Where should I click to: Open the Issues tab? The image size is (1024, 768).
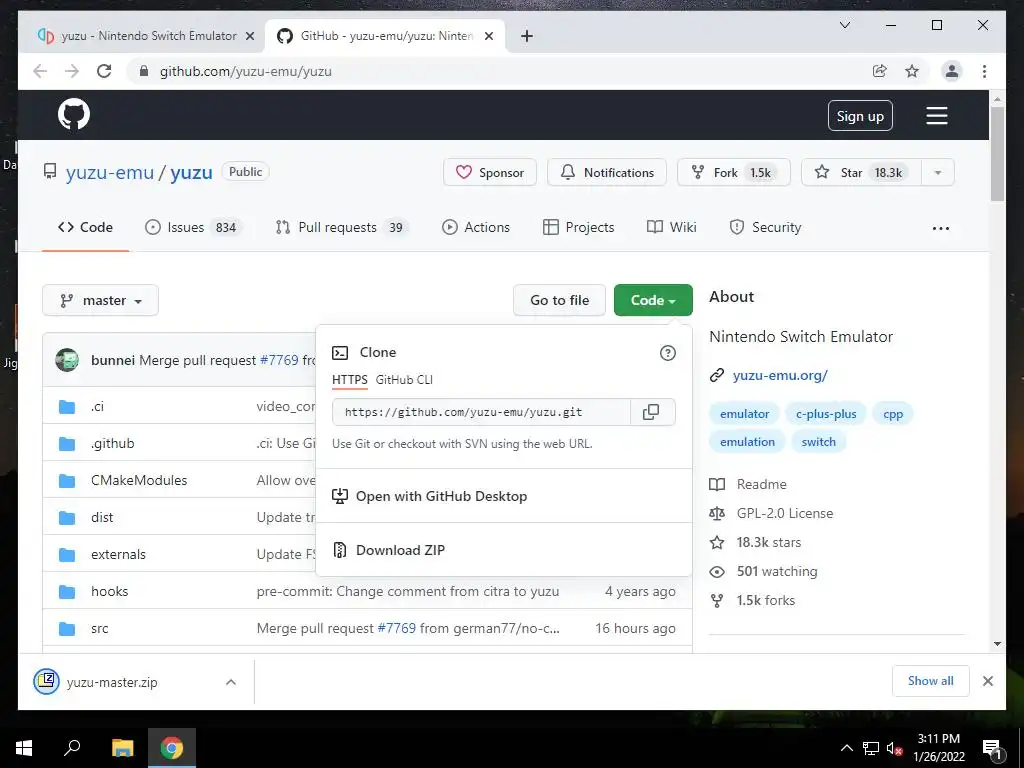[193, 227]
